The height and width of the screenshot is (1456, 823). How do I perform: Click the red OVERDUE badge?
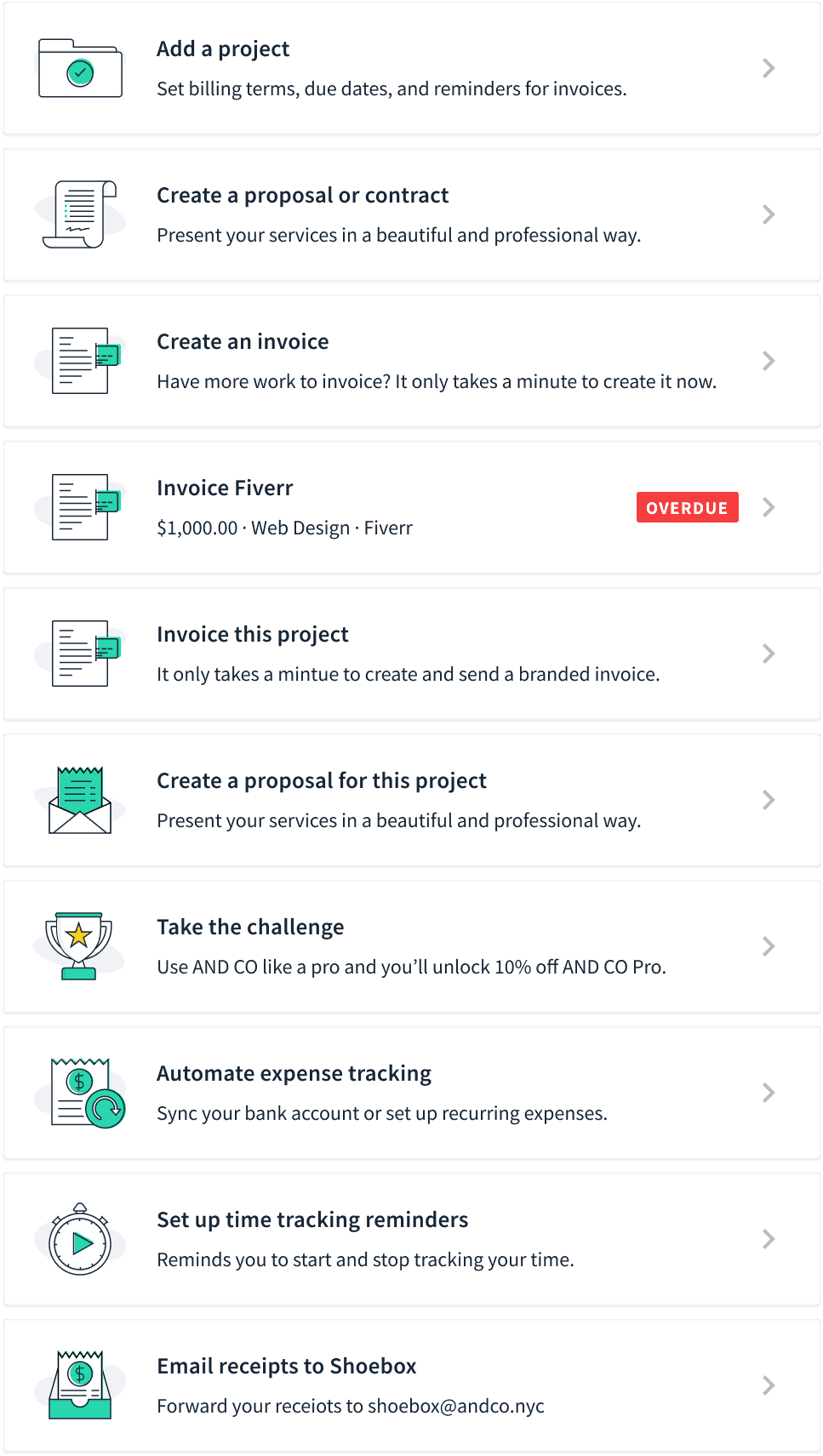point(687,507)
